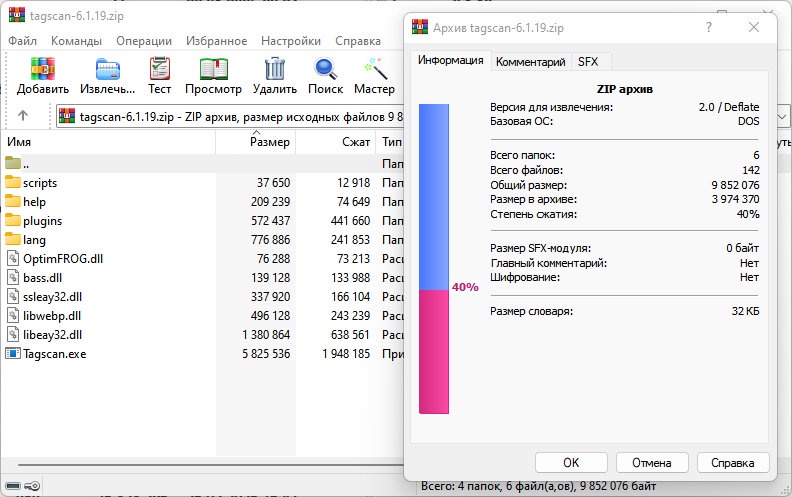The image size is (792, 497).
Task: Click the libeay32.dll file icon
Action: tap(13, 334)
